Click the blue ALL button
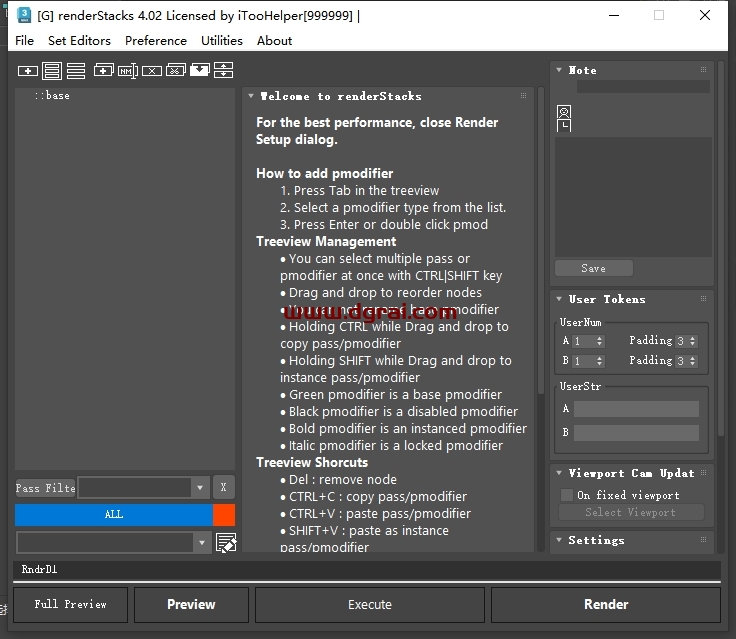 click(x=114, y=514)
